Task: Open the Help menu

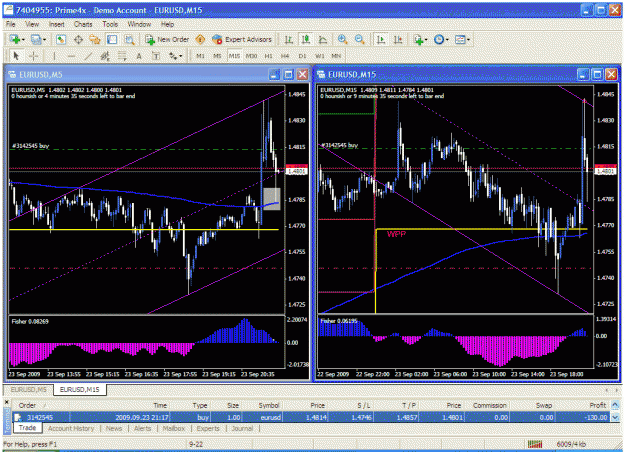Action: [167, 24]
